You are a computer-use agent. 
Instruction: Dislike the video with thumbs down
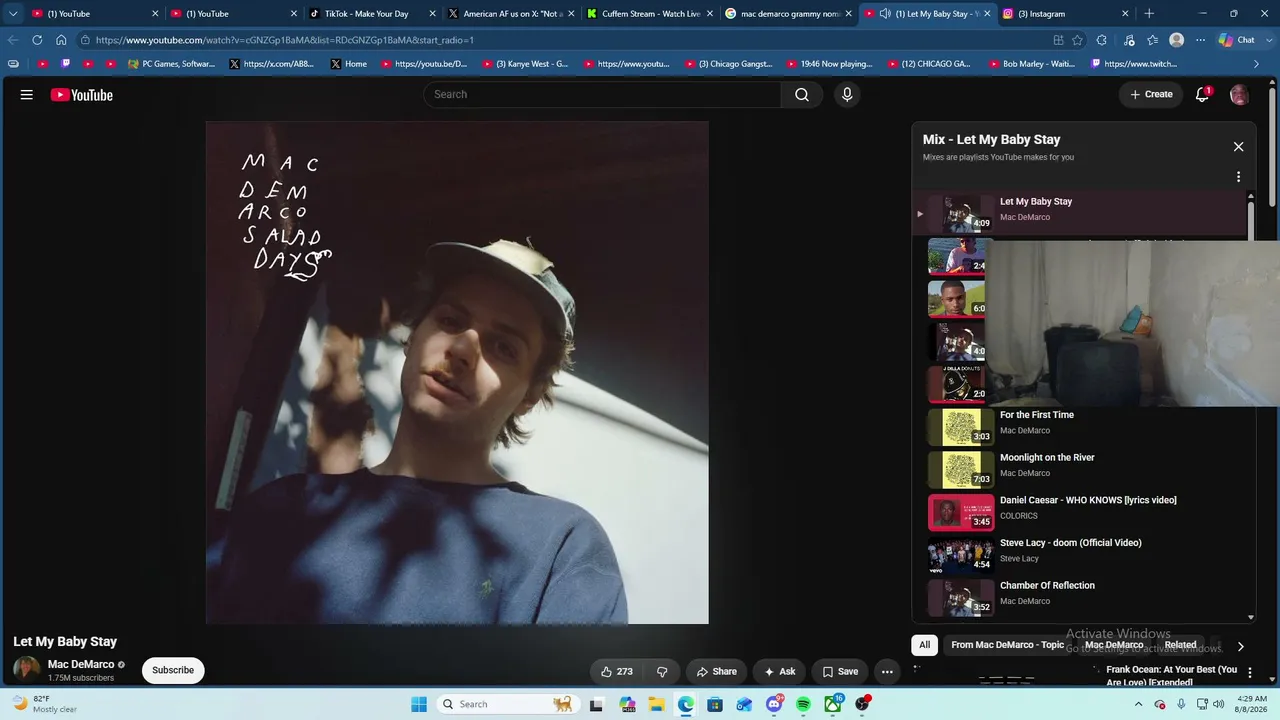(x=662, y=671)
